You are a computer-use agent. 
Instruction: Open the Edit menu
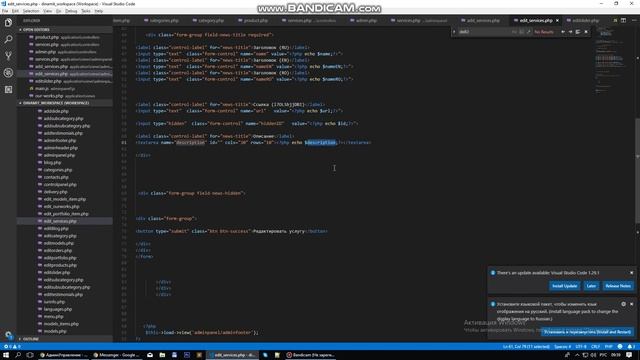pos(15,11)
